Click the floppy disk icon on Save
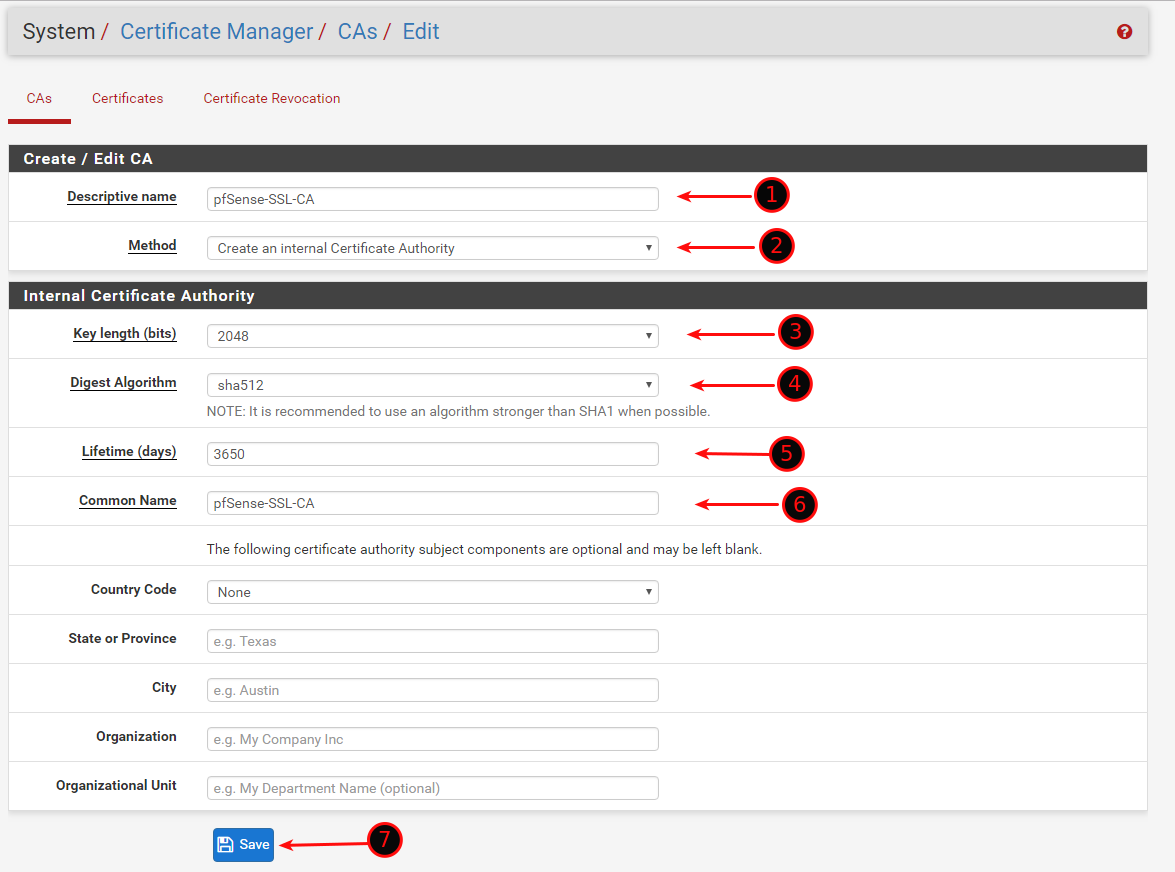Screen dimensions: 1175x872 (225, 844)
